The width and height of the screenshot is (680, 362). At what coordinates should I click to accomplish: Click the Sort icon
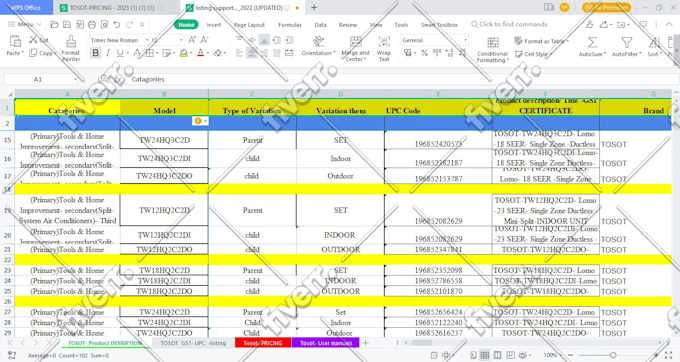(x=654, y=42)
